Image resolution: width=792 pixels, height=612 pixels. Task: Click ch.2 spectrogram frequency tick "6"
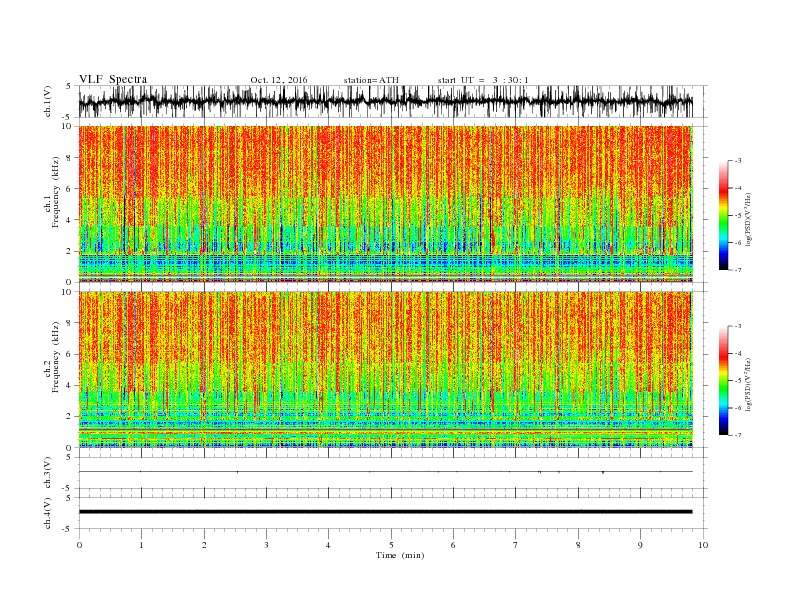coord(69,354)
